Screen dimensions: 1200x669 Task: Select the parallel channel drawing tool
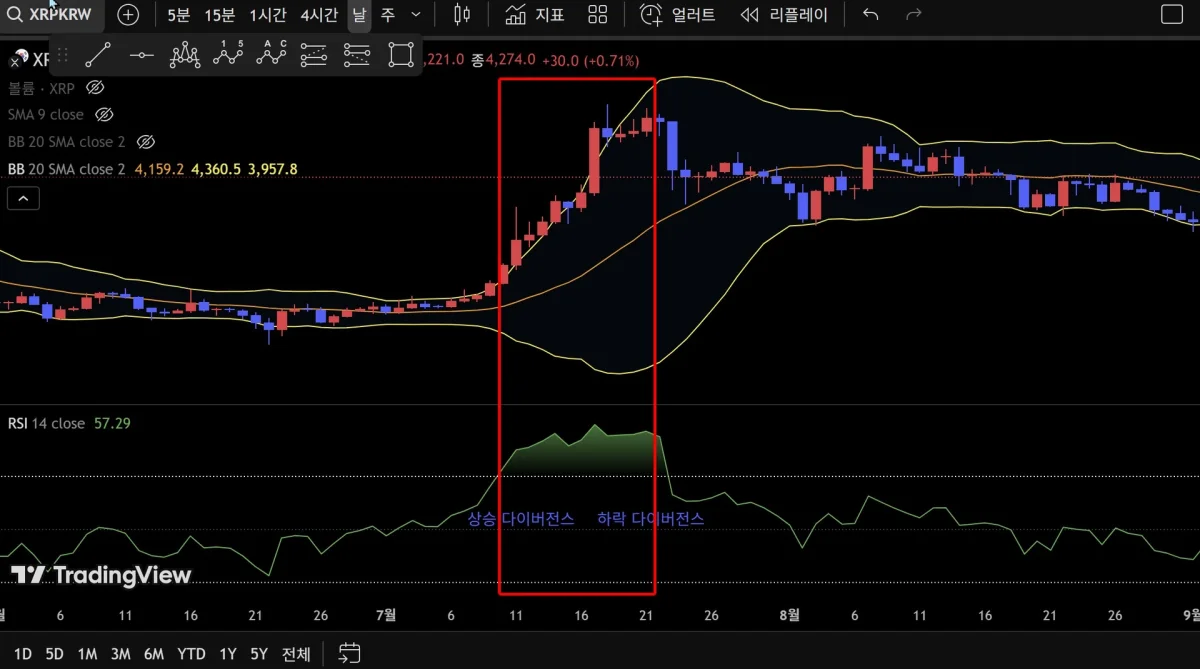point(314,56)
